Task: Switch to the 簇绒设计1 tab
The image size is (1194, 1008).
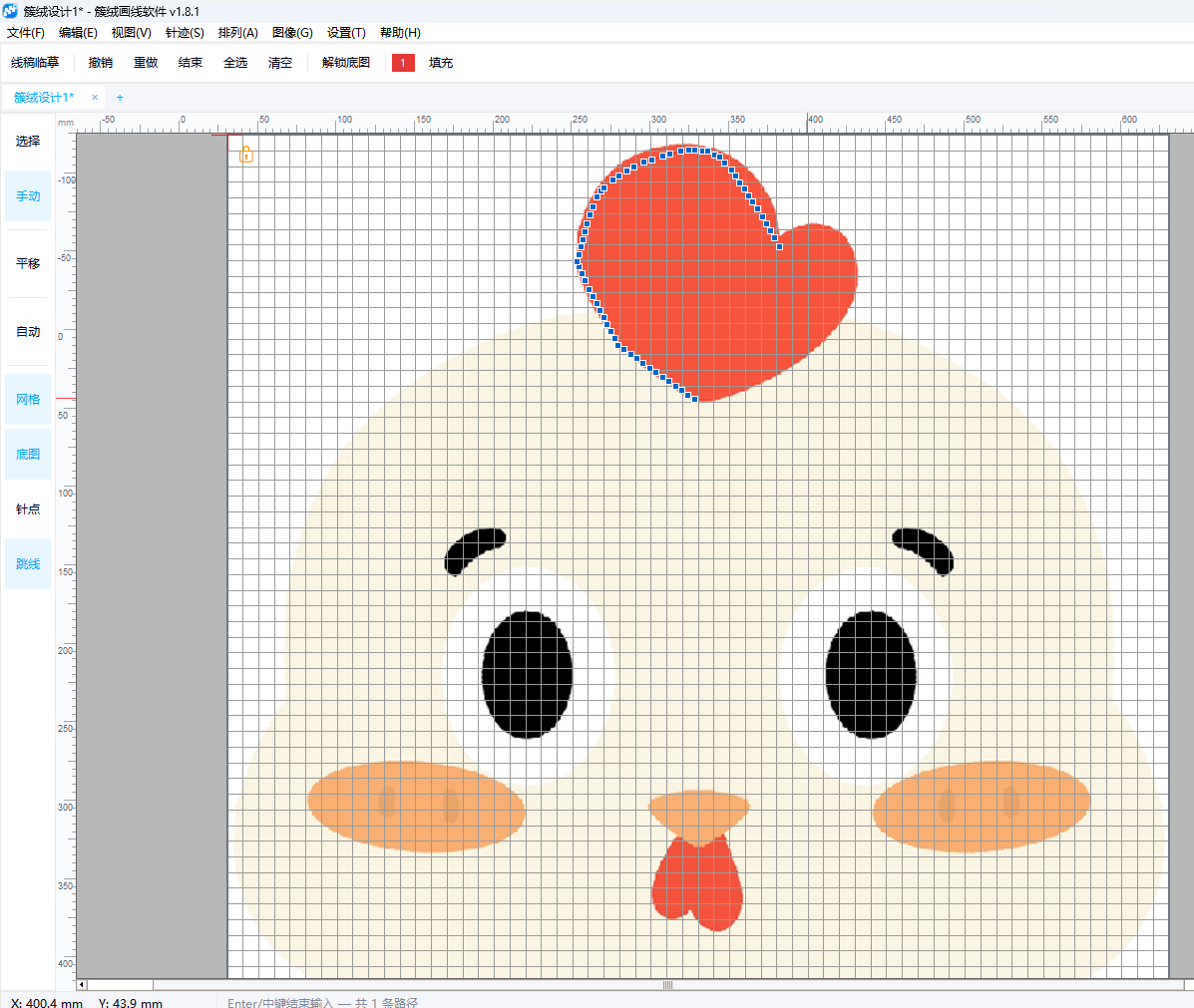Action: [44, 98]
